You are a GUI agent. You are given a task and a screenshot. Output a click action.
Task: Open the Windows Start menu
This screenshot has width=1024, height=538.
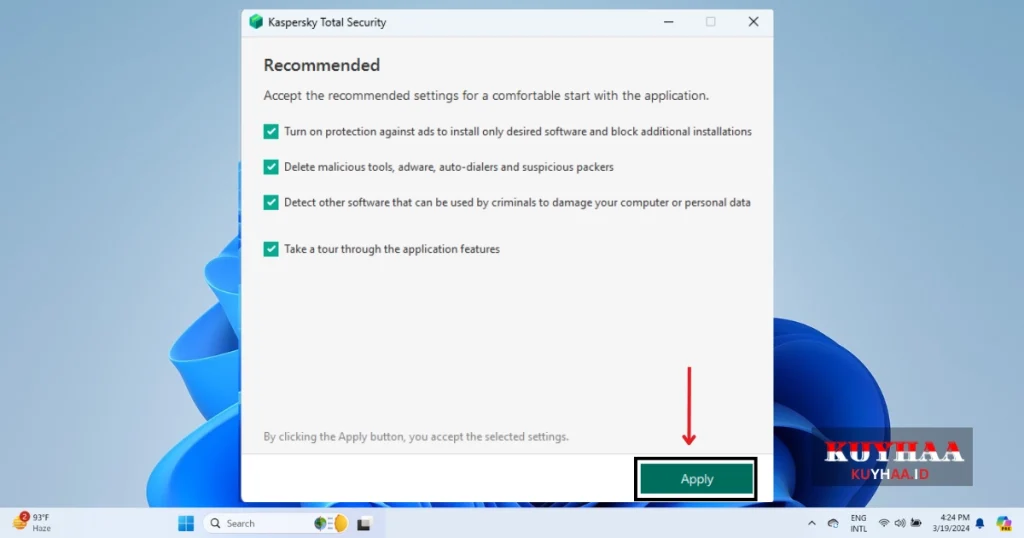pos(186,523)
